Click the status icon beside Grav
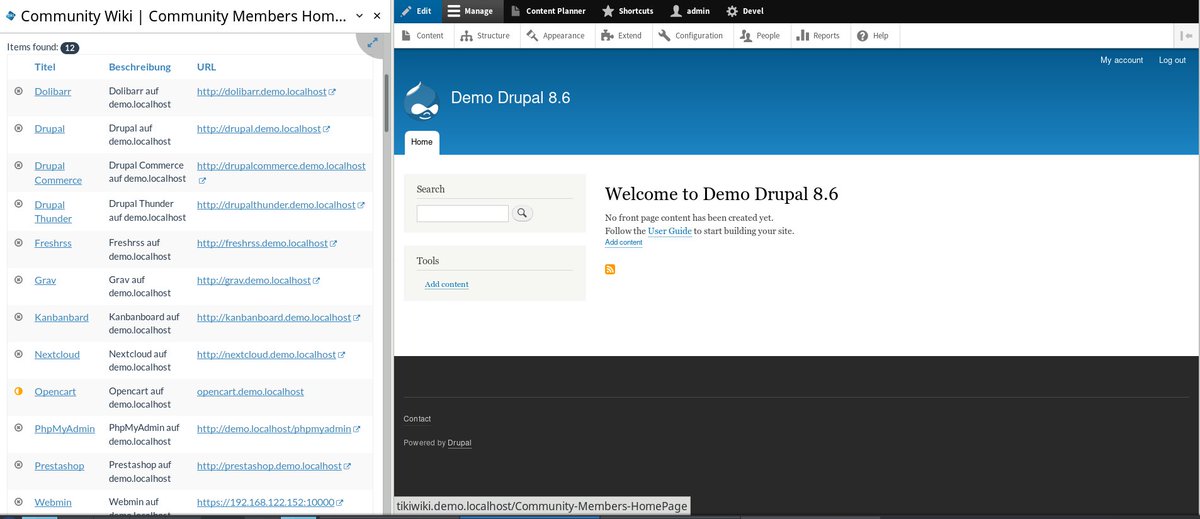This screenshot has height=519, width=1200. click(x=18, y=280)
